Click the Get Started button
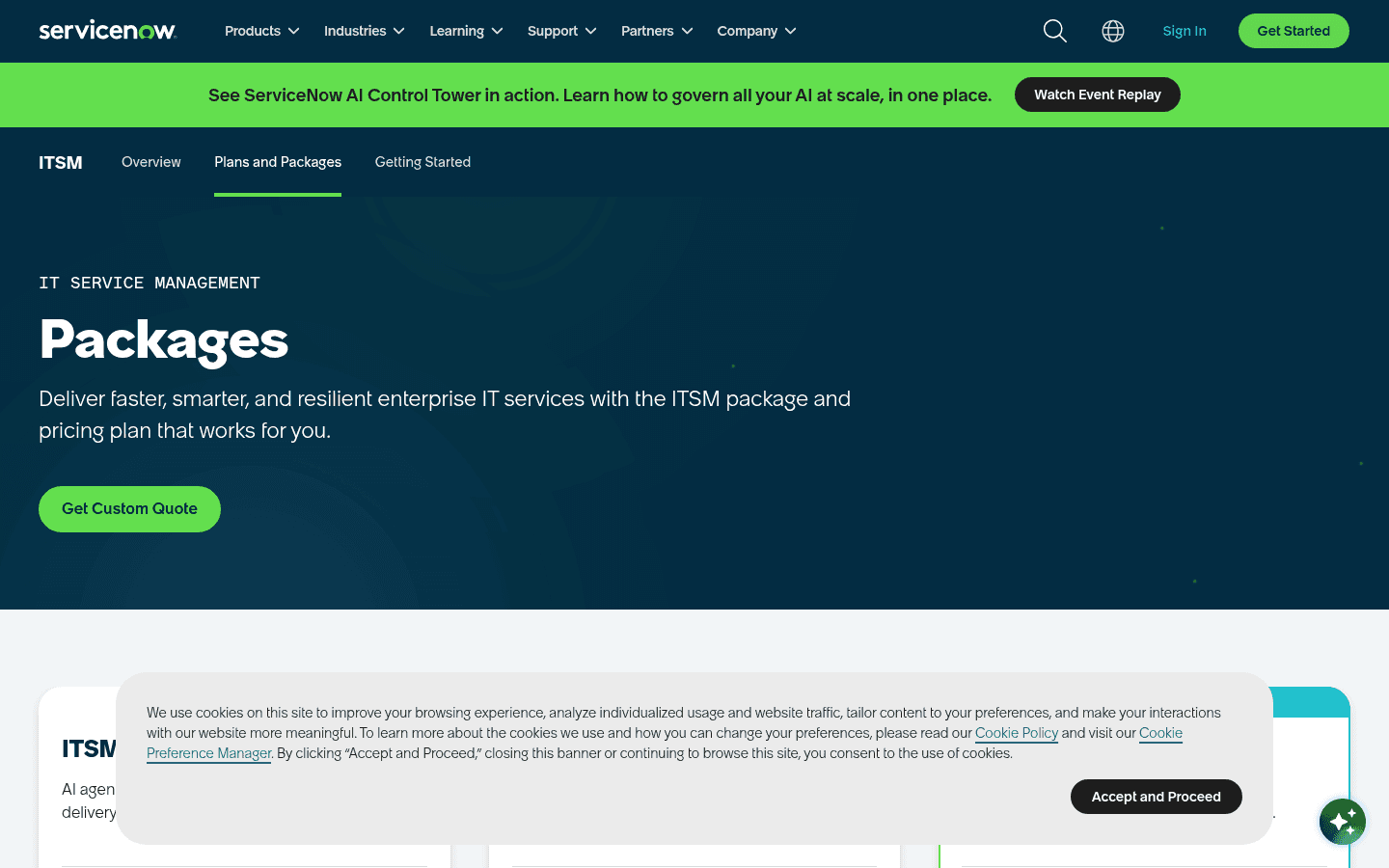 1294,31
